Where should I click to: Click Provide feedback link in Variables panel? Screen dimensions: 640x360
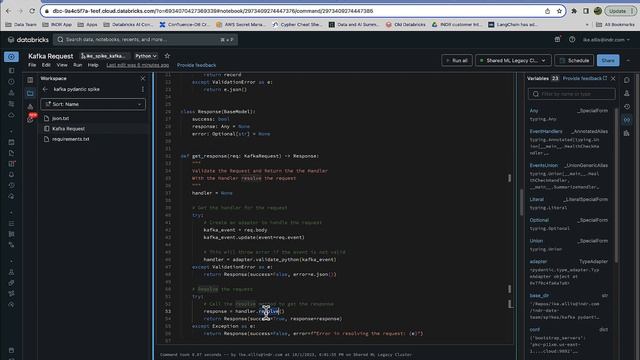click(584, 78)
